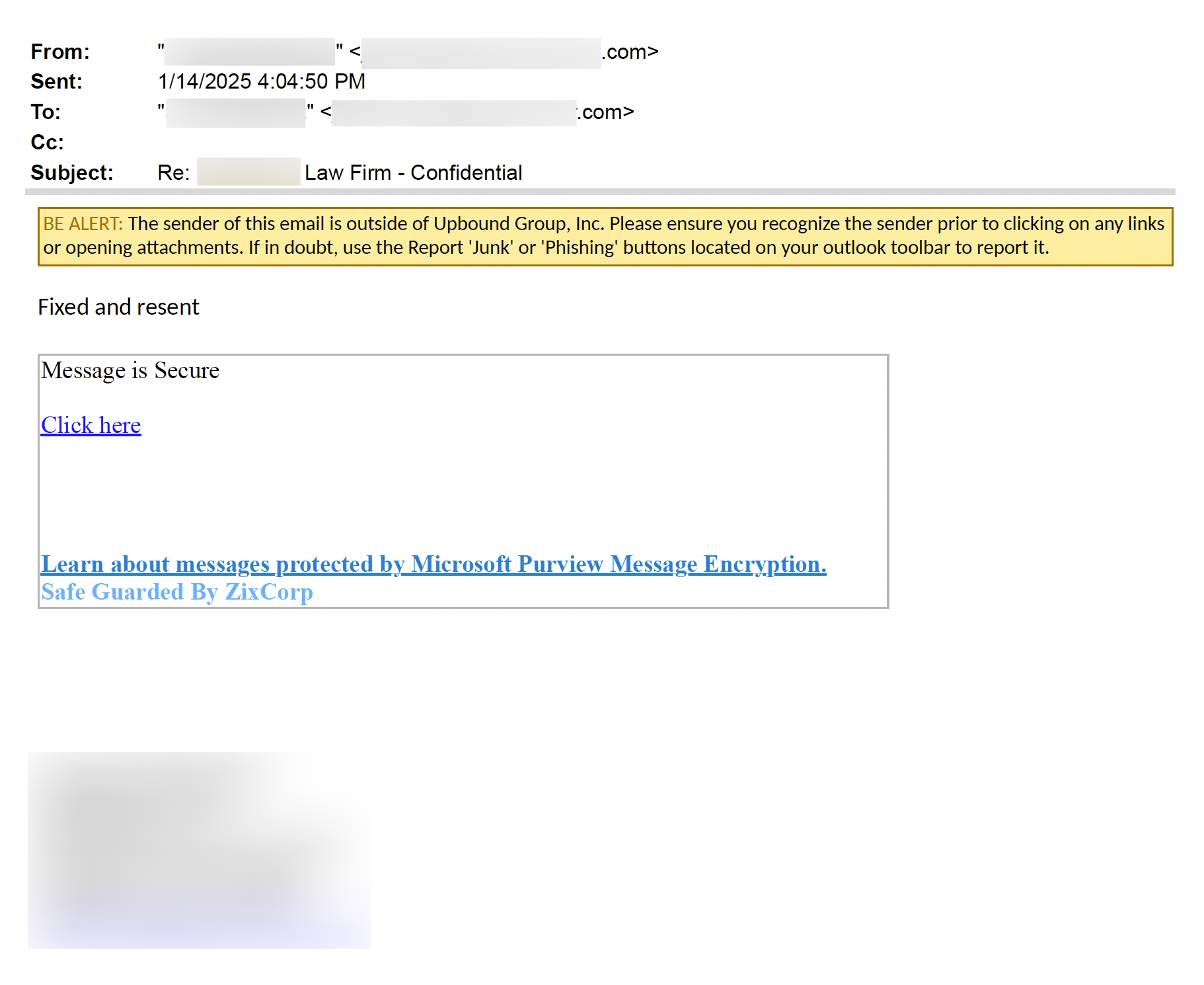Open the 'Click here' secure message link
Viewport: 1204px width, 985px height.
click(x=91, y=425)
